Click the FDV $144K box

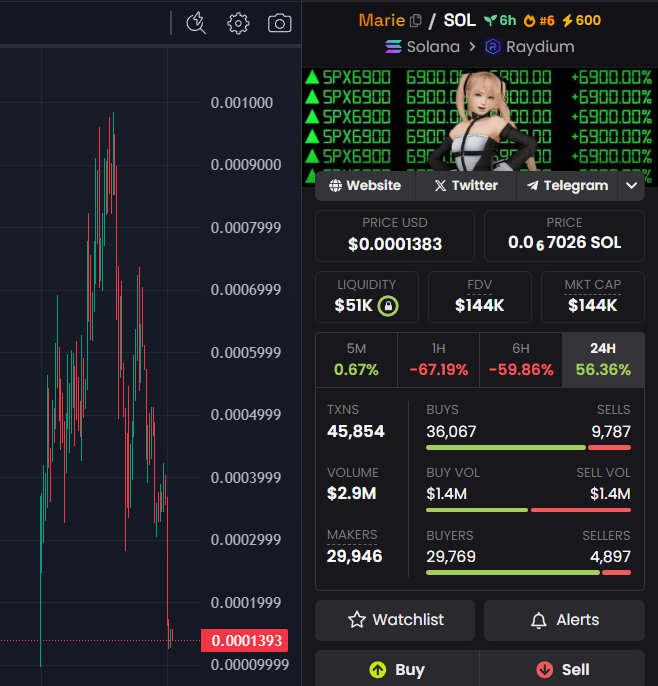pos(480,297)
